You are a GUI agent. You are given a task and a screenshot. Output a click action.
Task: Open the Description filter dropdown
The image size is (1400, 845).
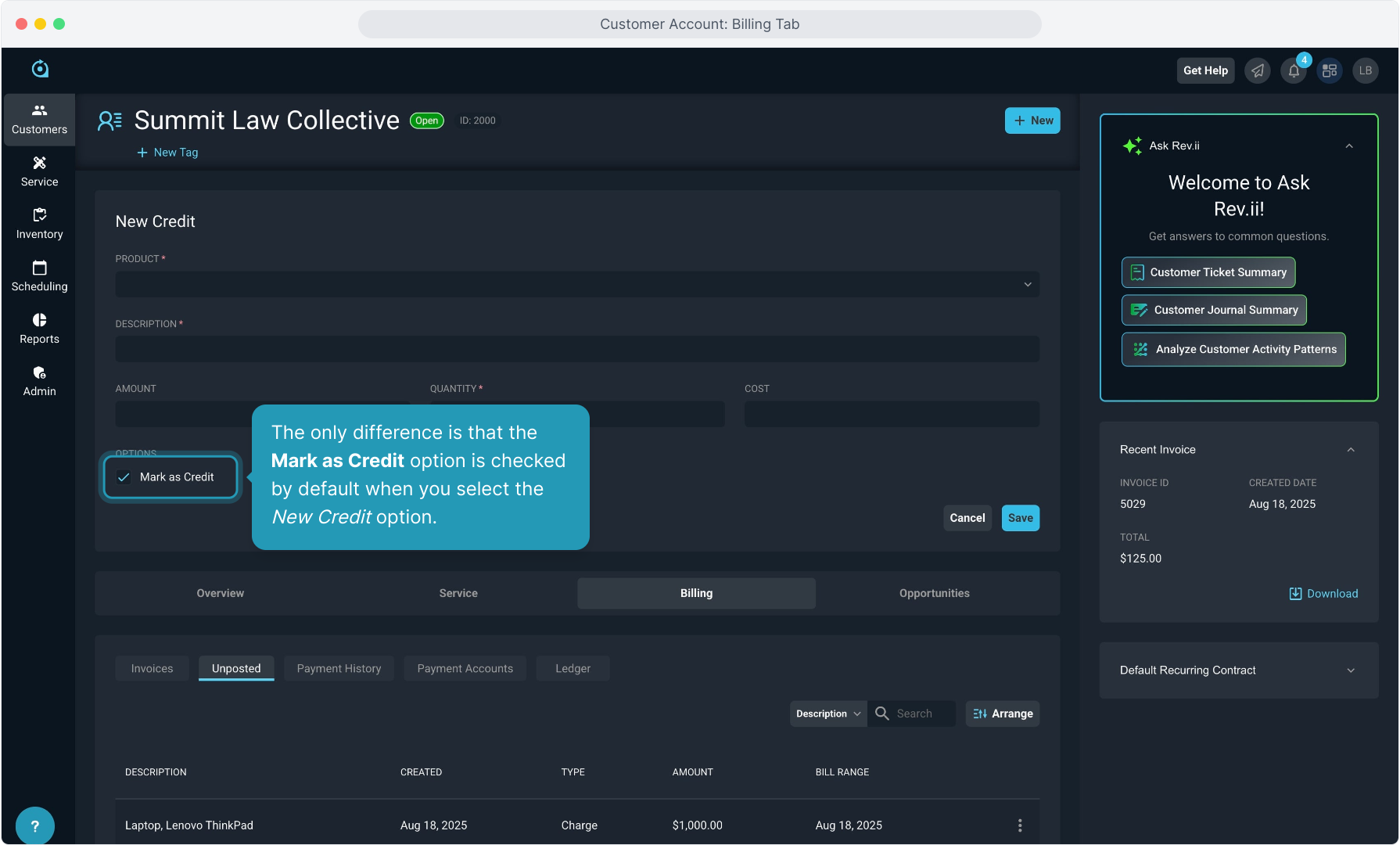tap(827, 714)
